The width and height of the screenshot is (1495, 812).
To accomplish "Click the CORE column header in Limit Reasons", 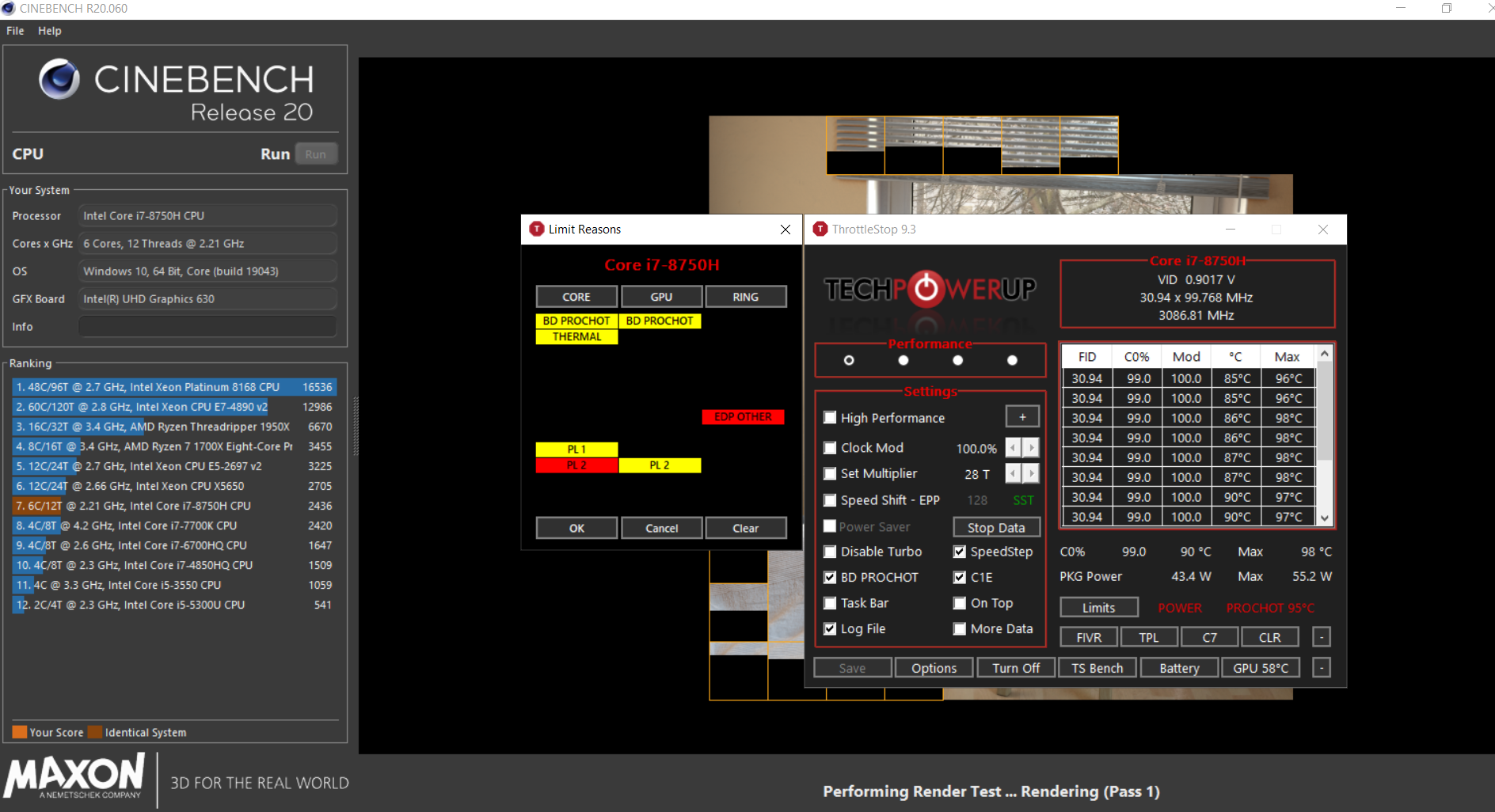I will point(576,297).
